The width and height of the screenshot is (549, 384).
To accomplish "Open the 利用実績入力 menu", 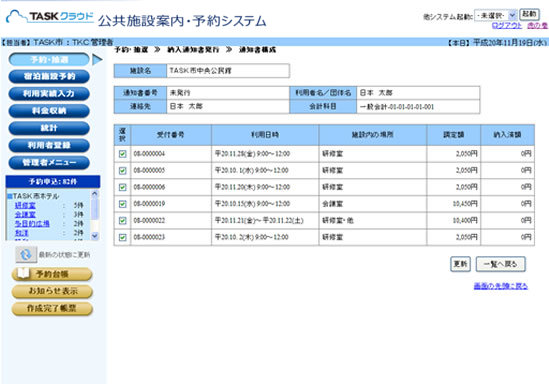I will 49,94.
